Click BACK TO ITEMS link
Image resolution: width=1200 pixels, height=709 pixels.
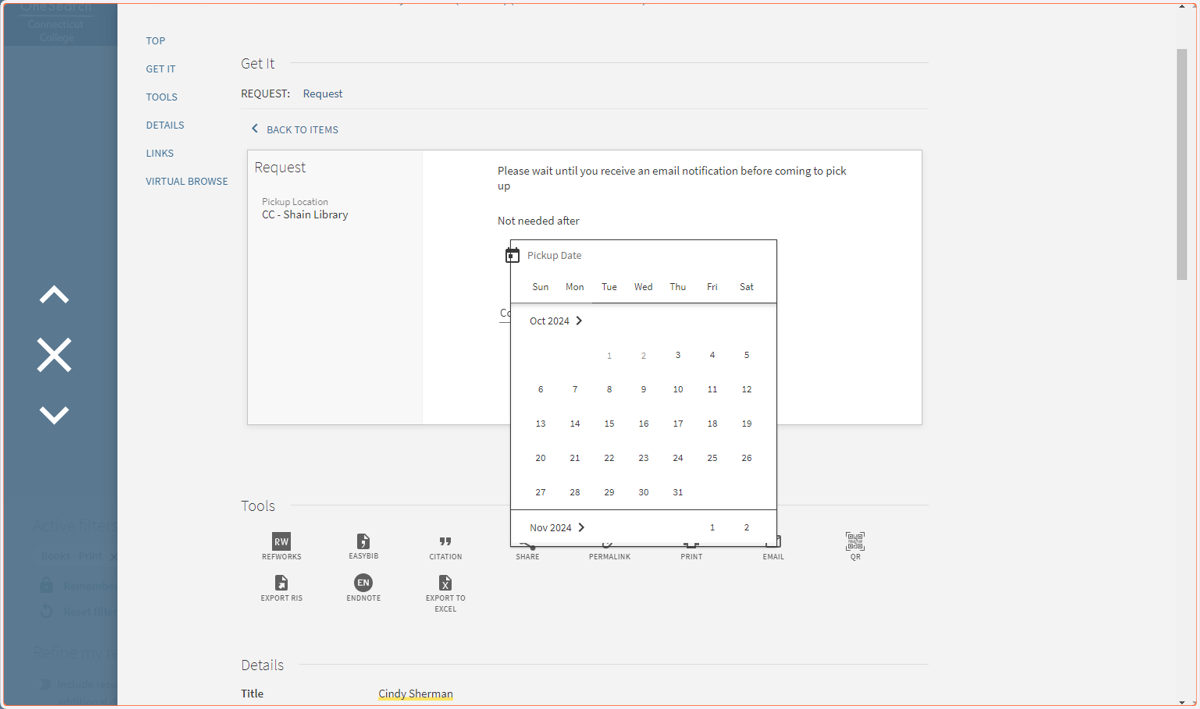302,129
